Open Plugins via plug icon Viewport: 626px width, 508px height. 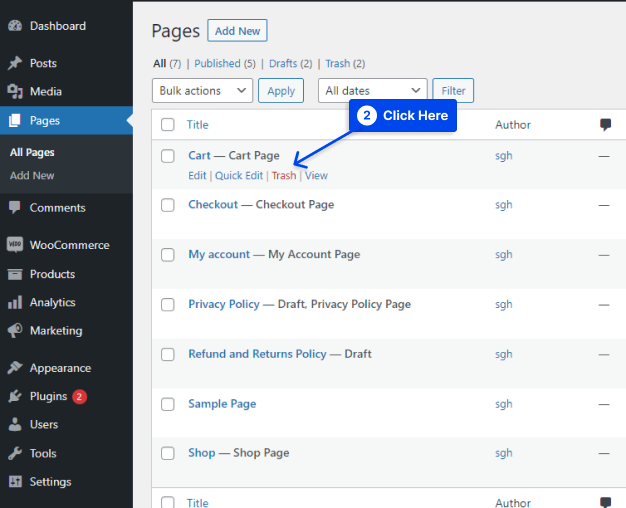coord(15,396)
